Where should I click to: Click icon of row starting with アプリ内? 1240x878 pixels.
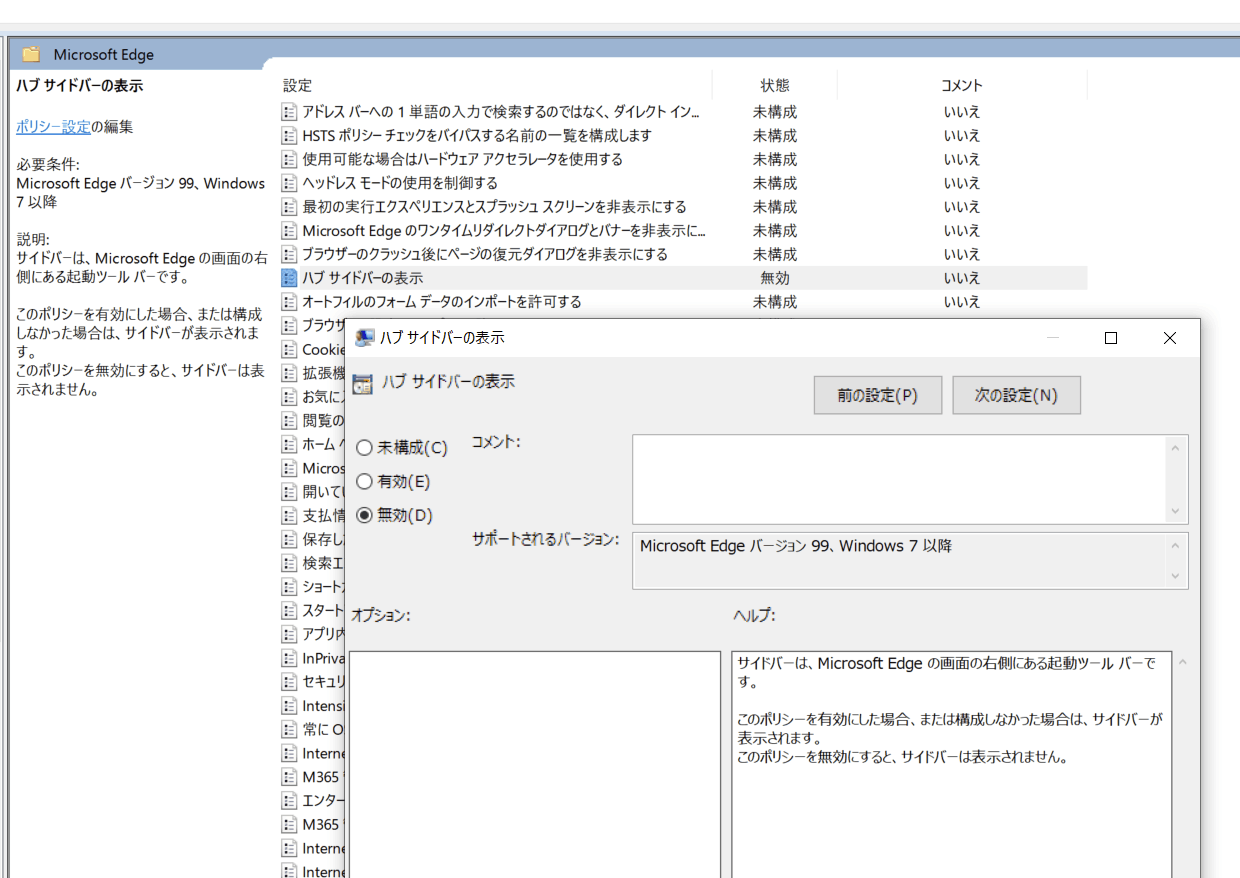click(x=290, y=634)
